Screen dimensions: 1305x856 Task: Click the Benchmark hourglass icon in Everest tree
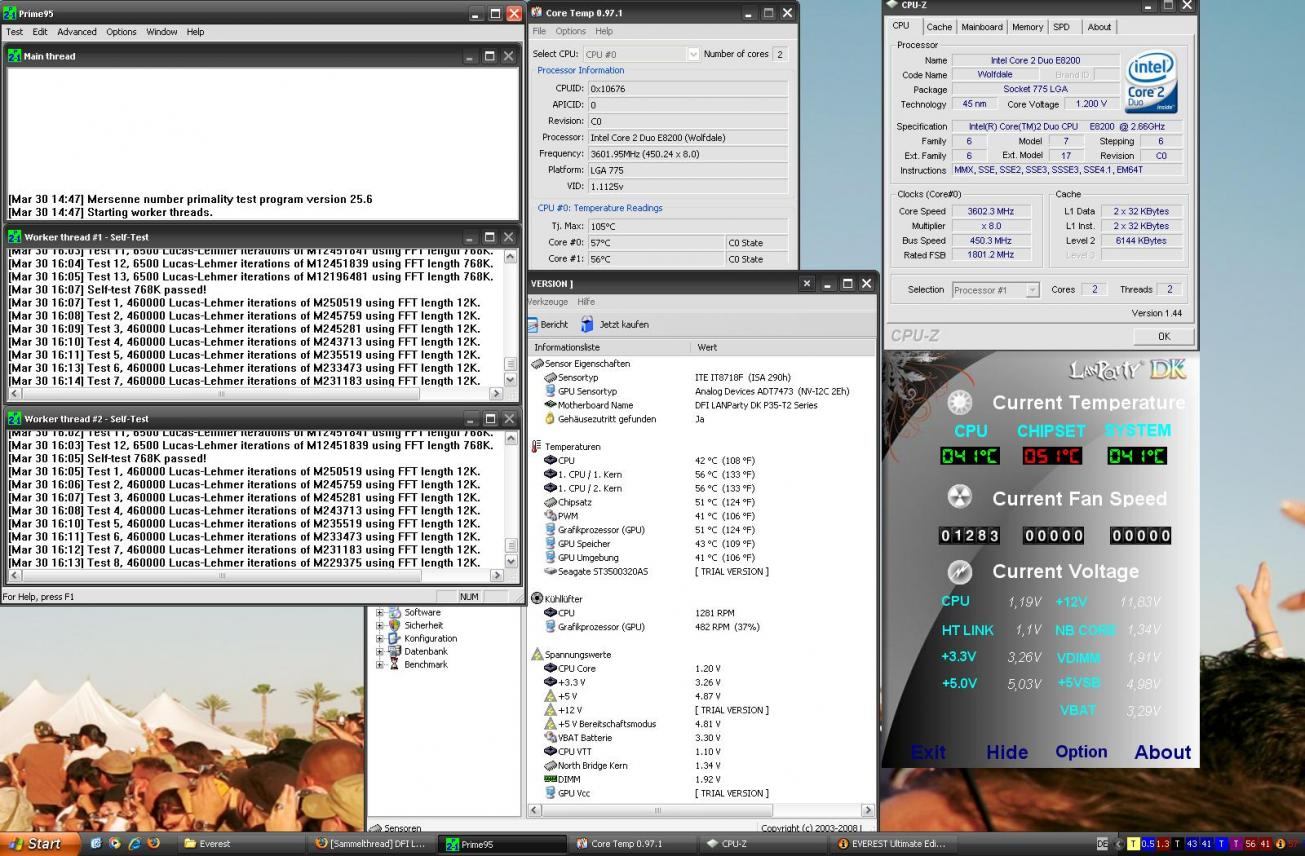click(395, 664)
